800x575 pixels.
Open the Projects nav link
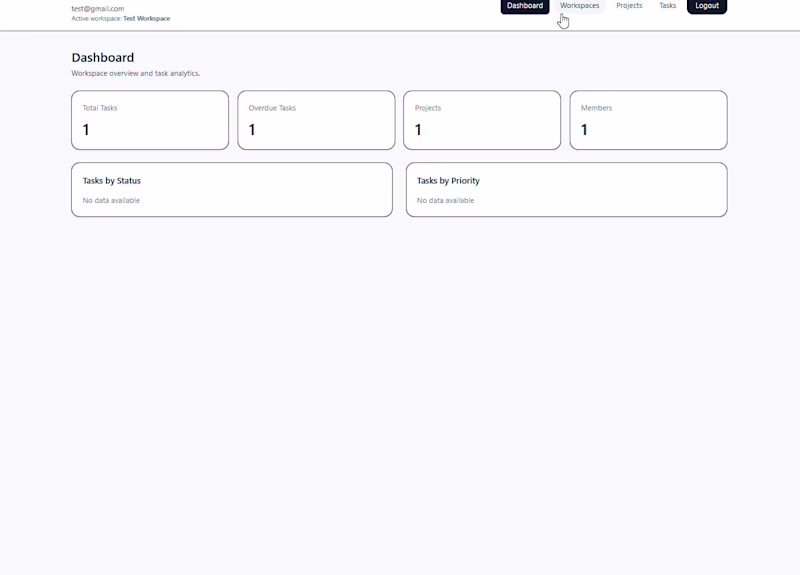pos(629,6)
